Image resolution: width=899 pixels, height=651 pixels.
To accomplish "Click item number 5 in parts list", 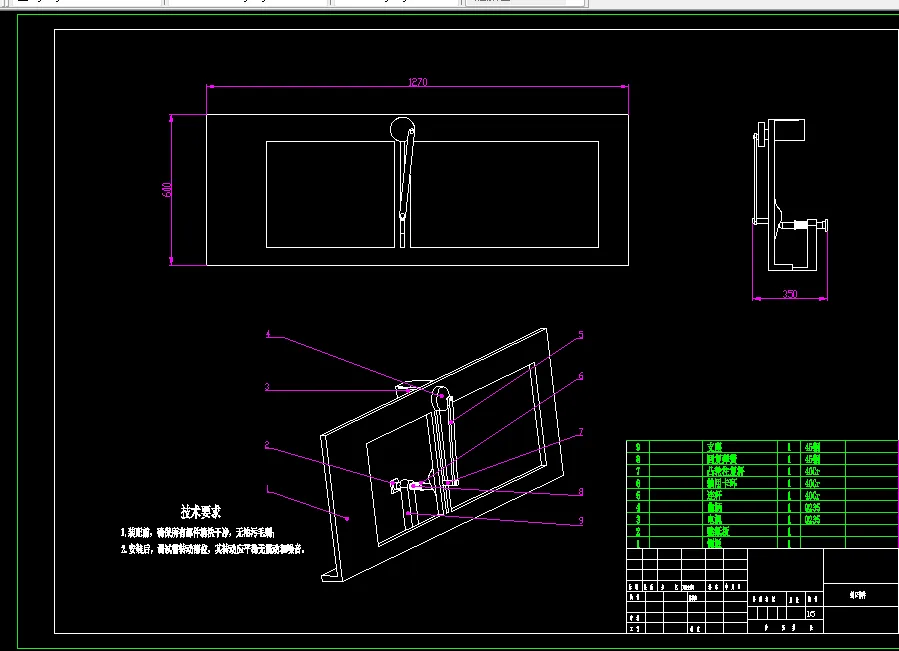I will [638, 495].
